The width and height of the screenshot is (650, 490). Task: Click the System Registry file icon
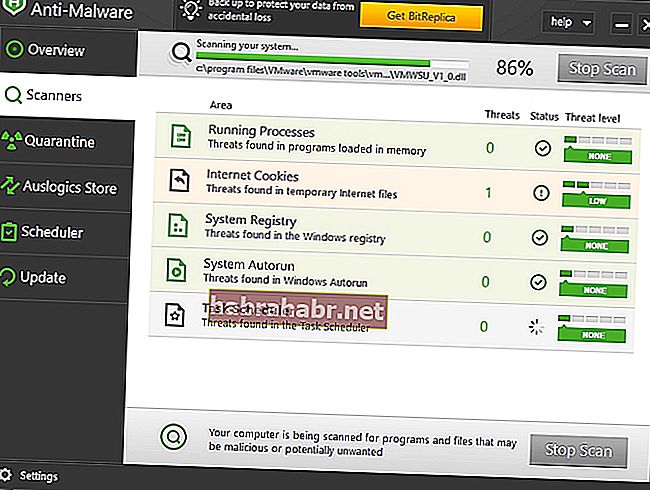click(178, 225)
